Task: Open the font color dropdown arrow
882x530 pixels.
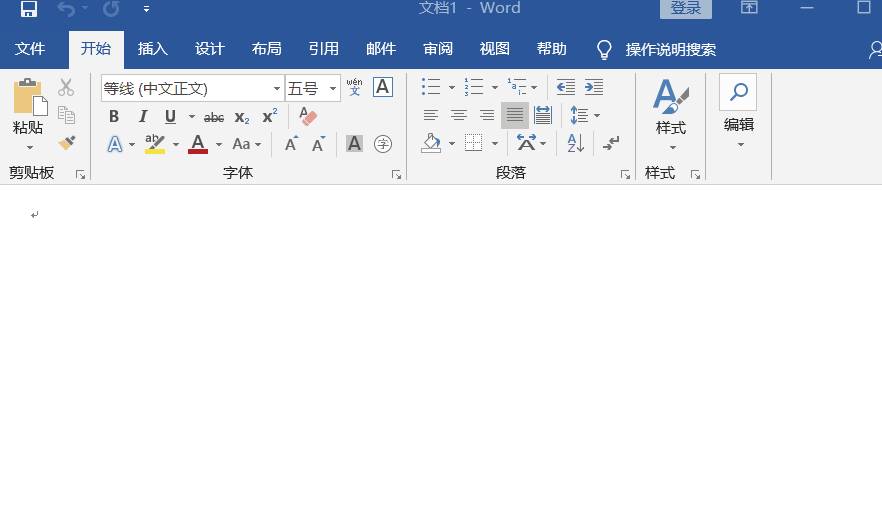Action: [x=219, y=145]
